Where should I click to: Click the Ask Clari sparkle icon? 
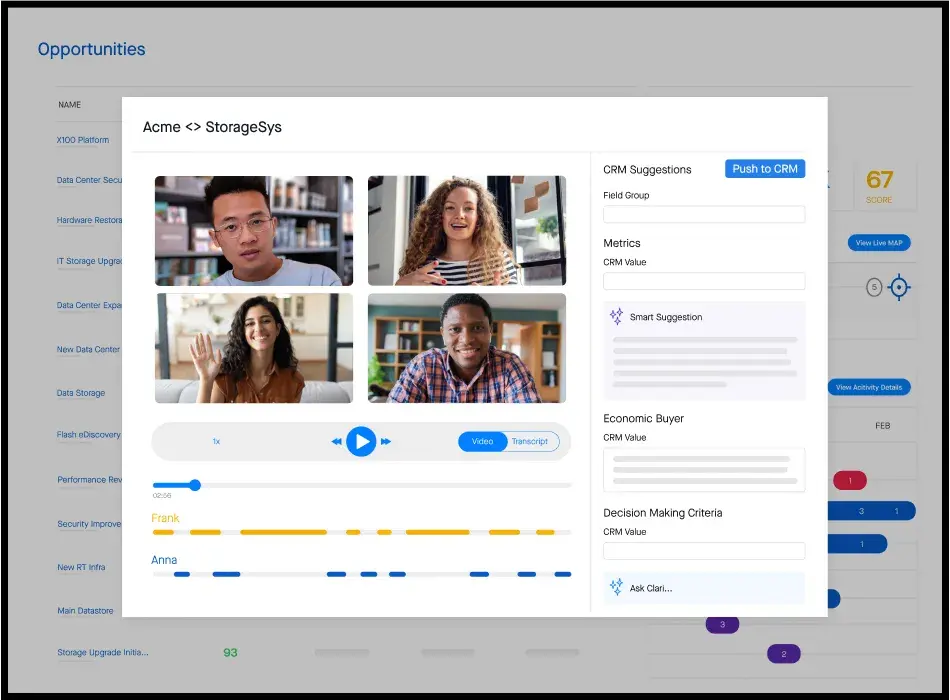tap(616, 588)
